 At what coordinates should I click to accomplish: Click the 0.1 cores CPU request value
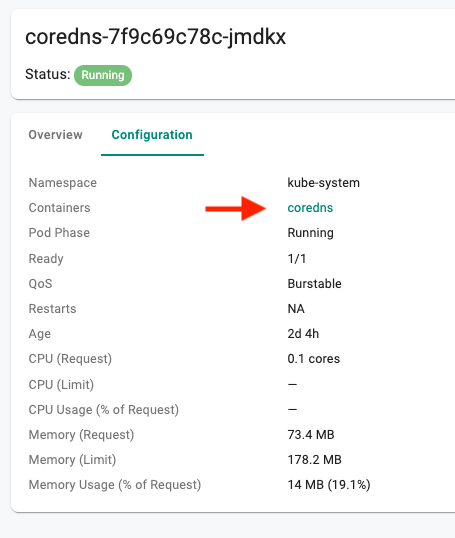tap(314, 359)
